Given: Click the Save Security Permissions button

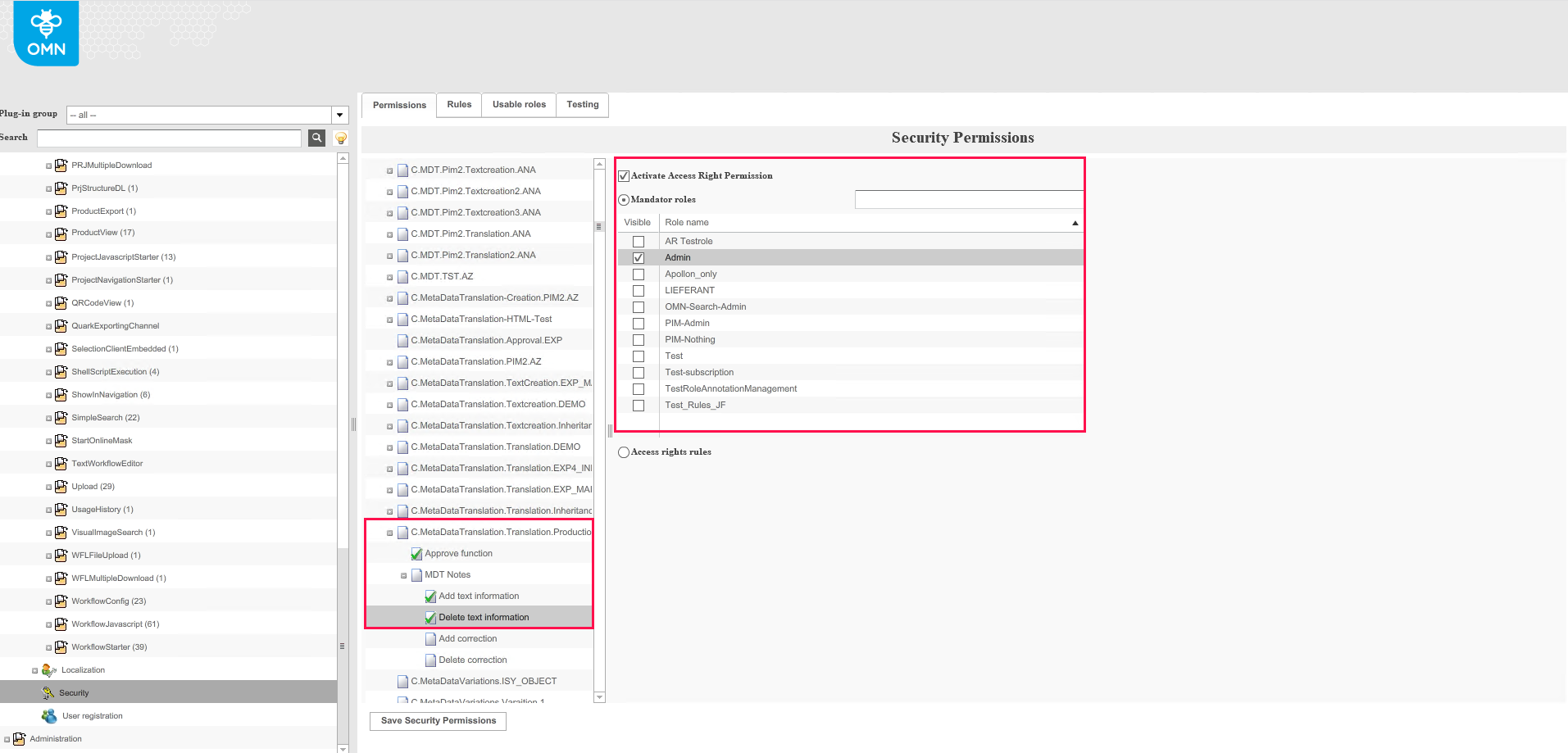Looking at the screenshot, I should 438,721.
